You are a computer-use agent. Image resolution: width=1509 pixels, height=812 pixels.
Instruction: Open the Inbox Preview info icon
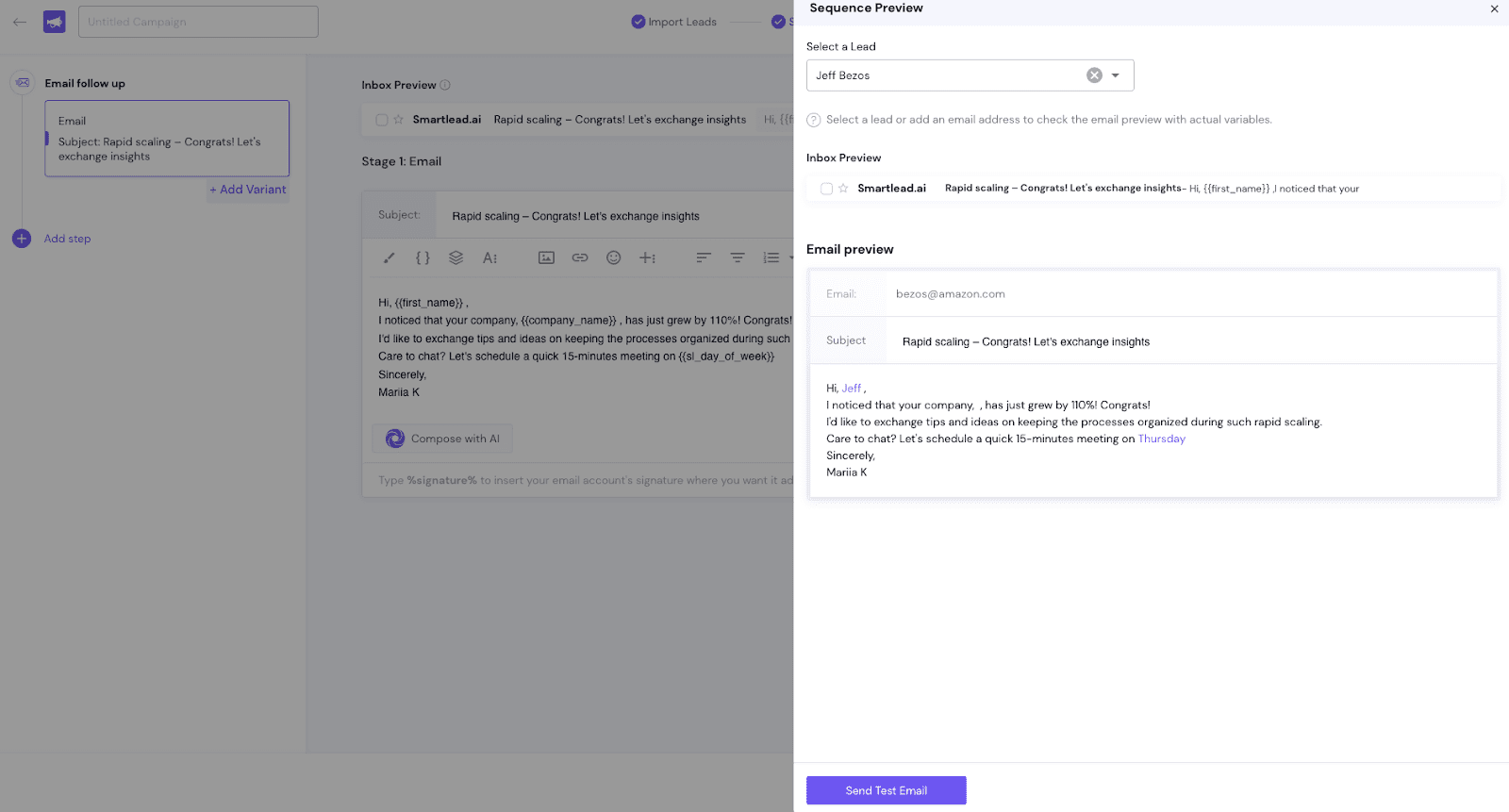[445, 85]
